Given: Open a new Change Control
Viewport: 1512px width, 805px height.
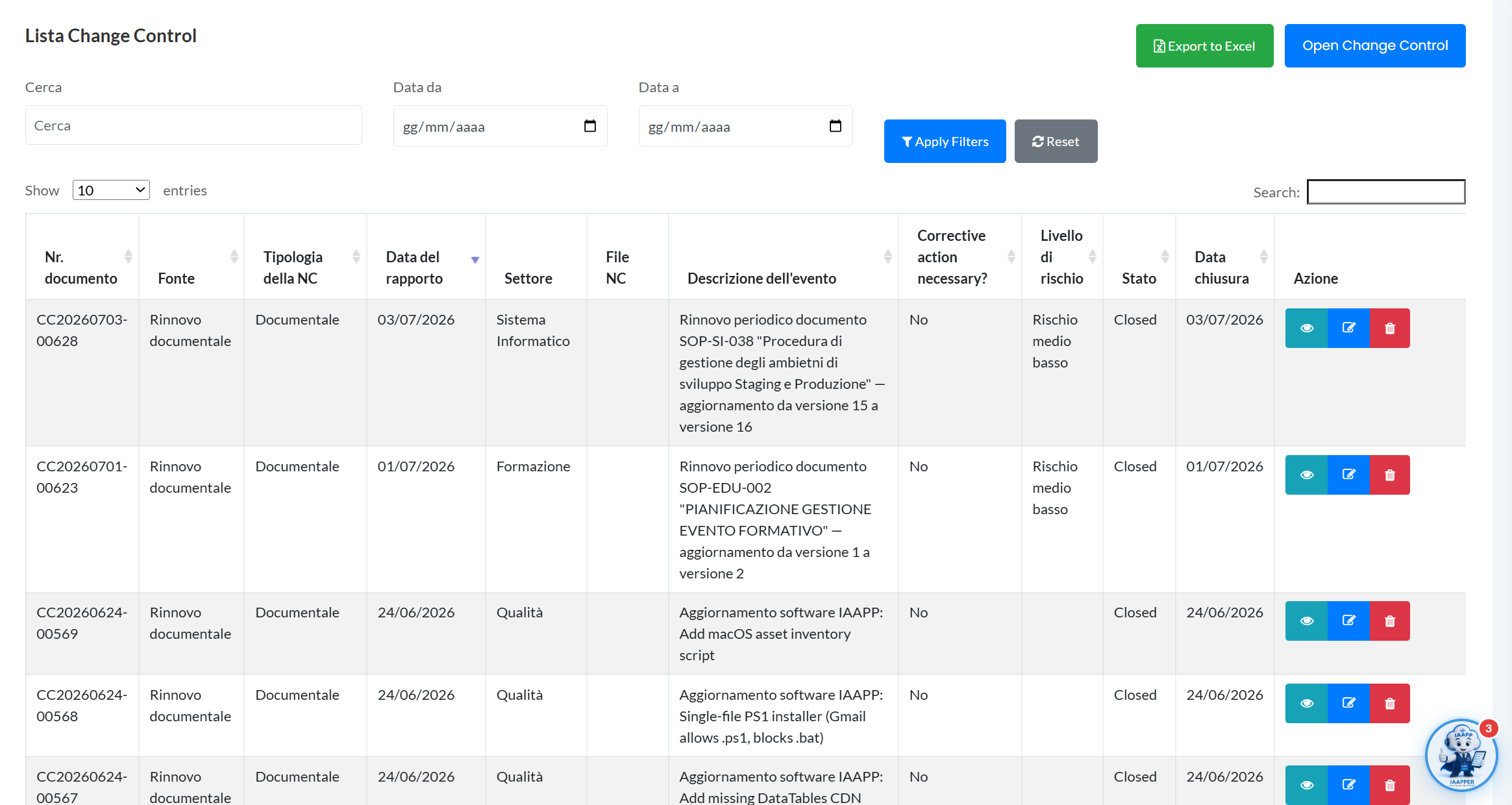Looking at the screenshot, I should pyautogui.click(x=1375, y=45).
